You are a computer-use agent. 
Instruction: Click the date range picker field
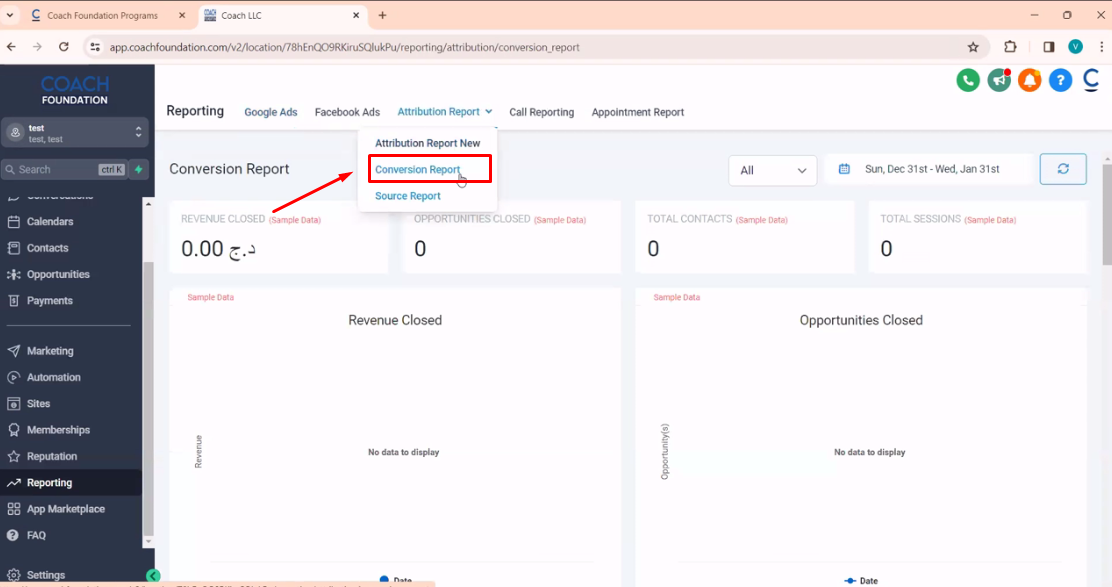(x=928, y=169)
